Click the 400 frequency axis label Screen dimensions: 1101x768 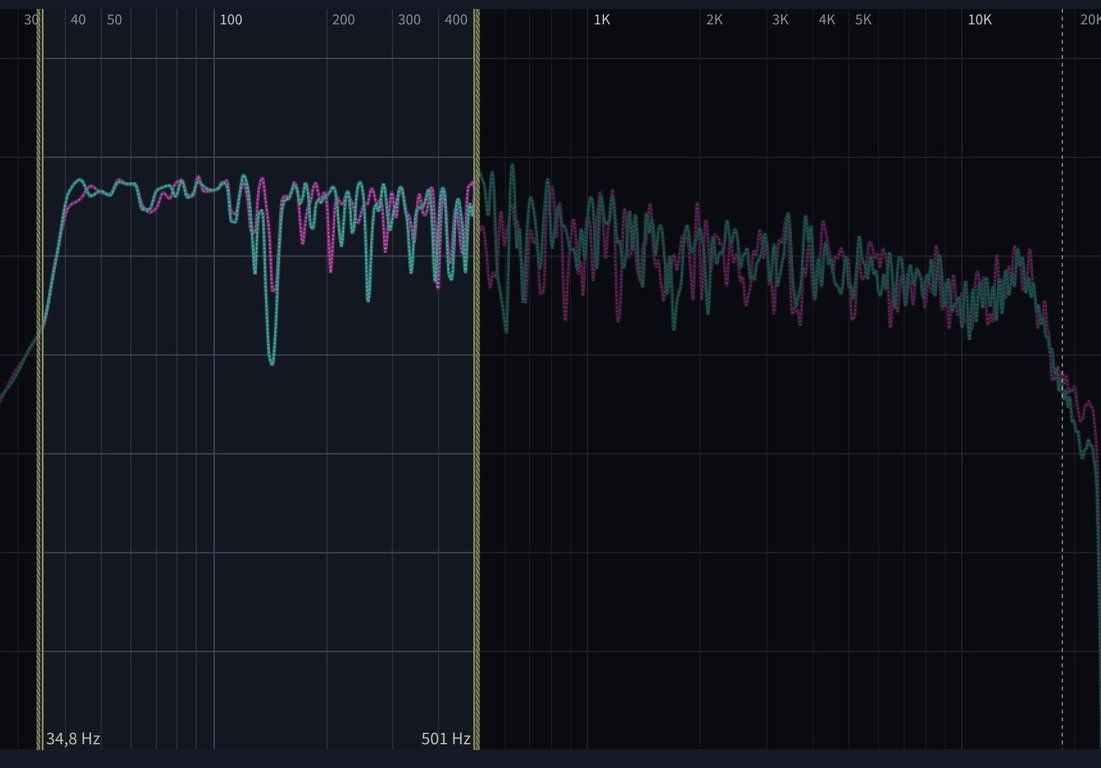click(x=456, y=20)
